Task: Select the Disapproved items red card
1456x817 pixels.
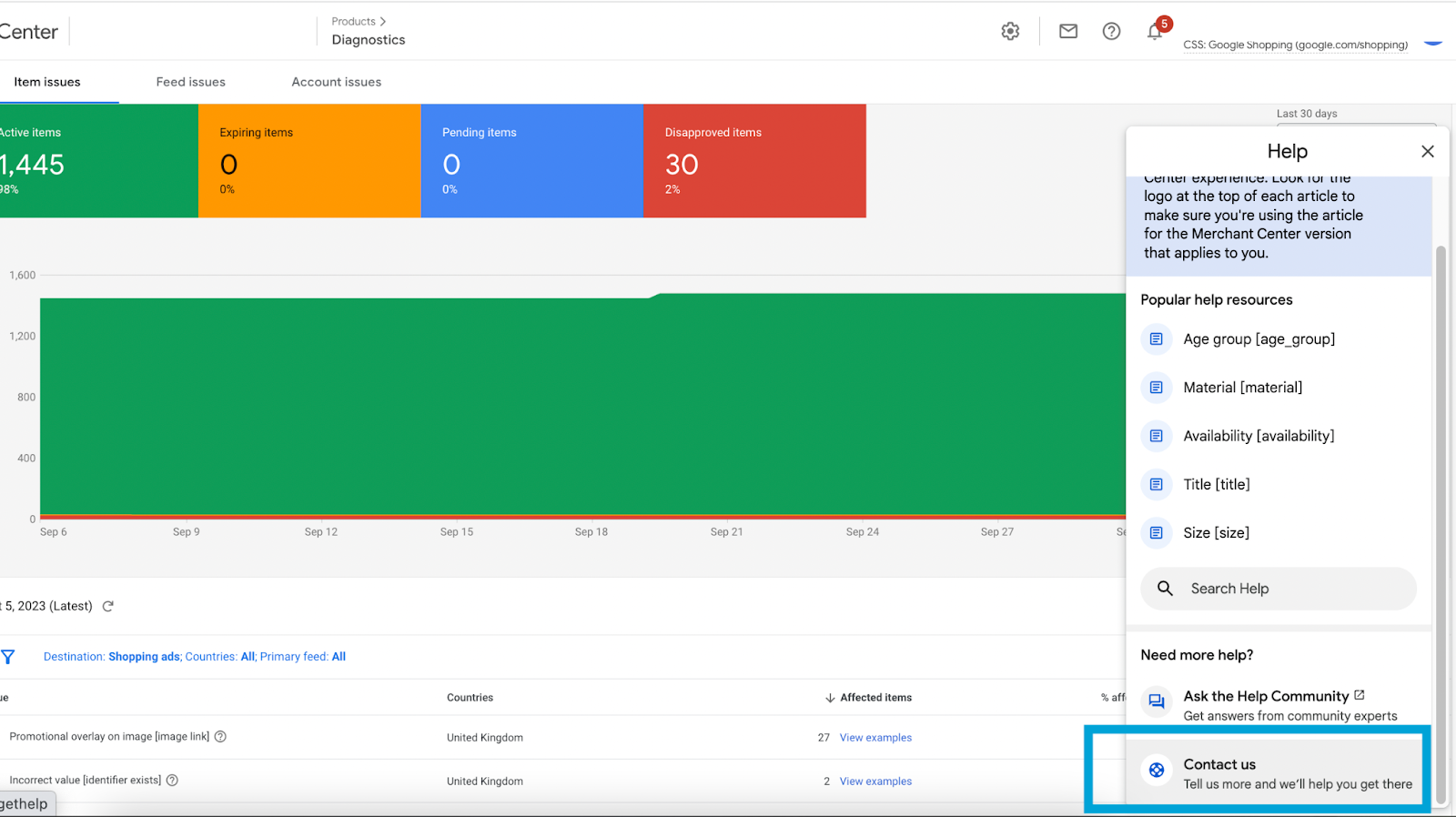Action: click(755, 161)
